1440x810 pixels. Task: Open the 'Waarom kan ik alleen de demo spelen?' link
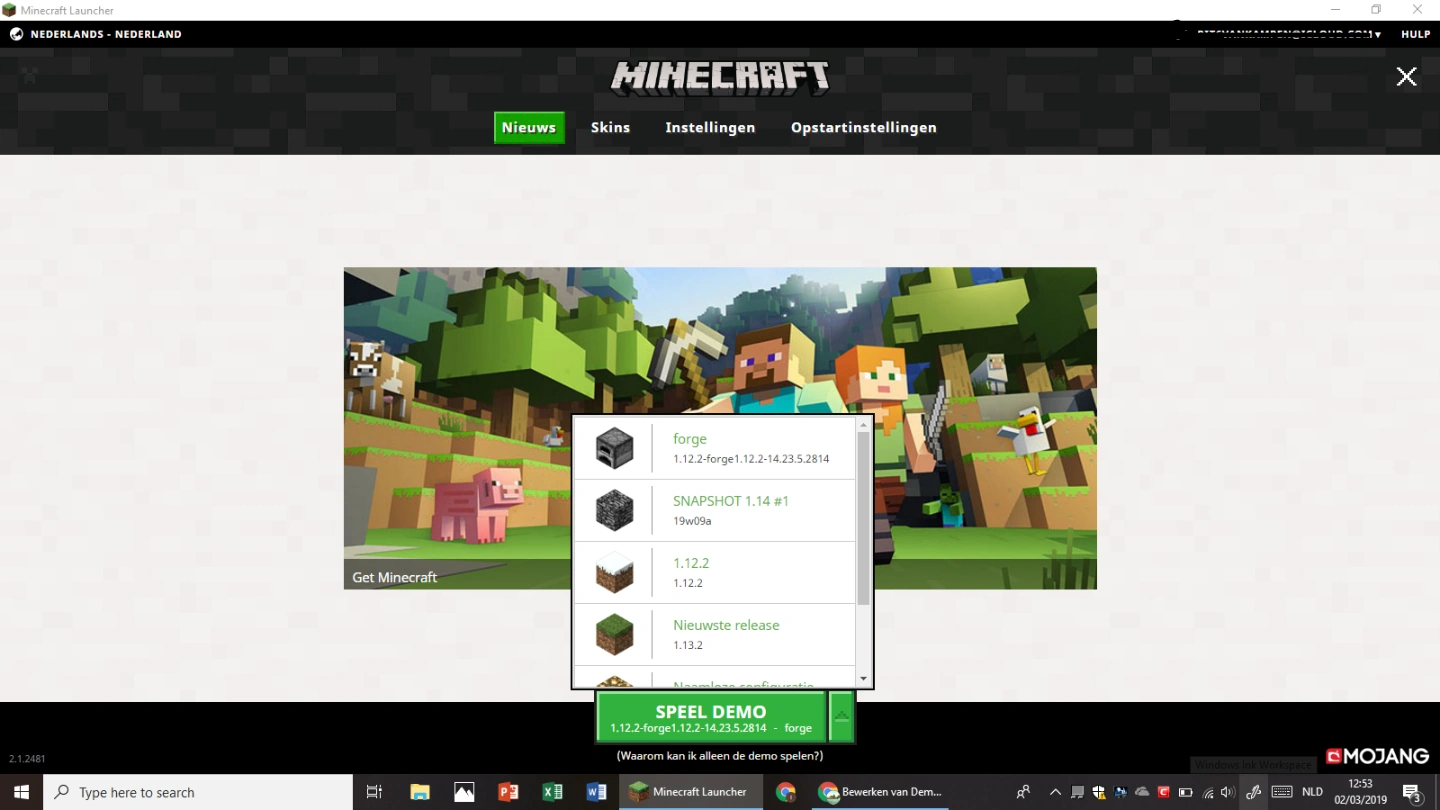[720, 756]
